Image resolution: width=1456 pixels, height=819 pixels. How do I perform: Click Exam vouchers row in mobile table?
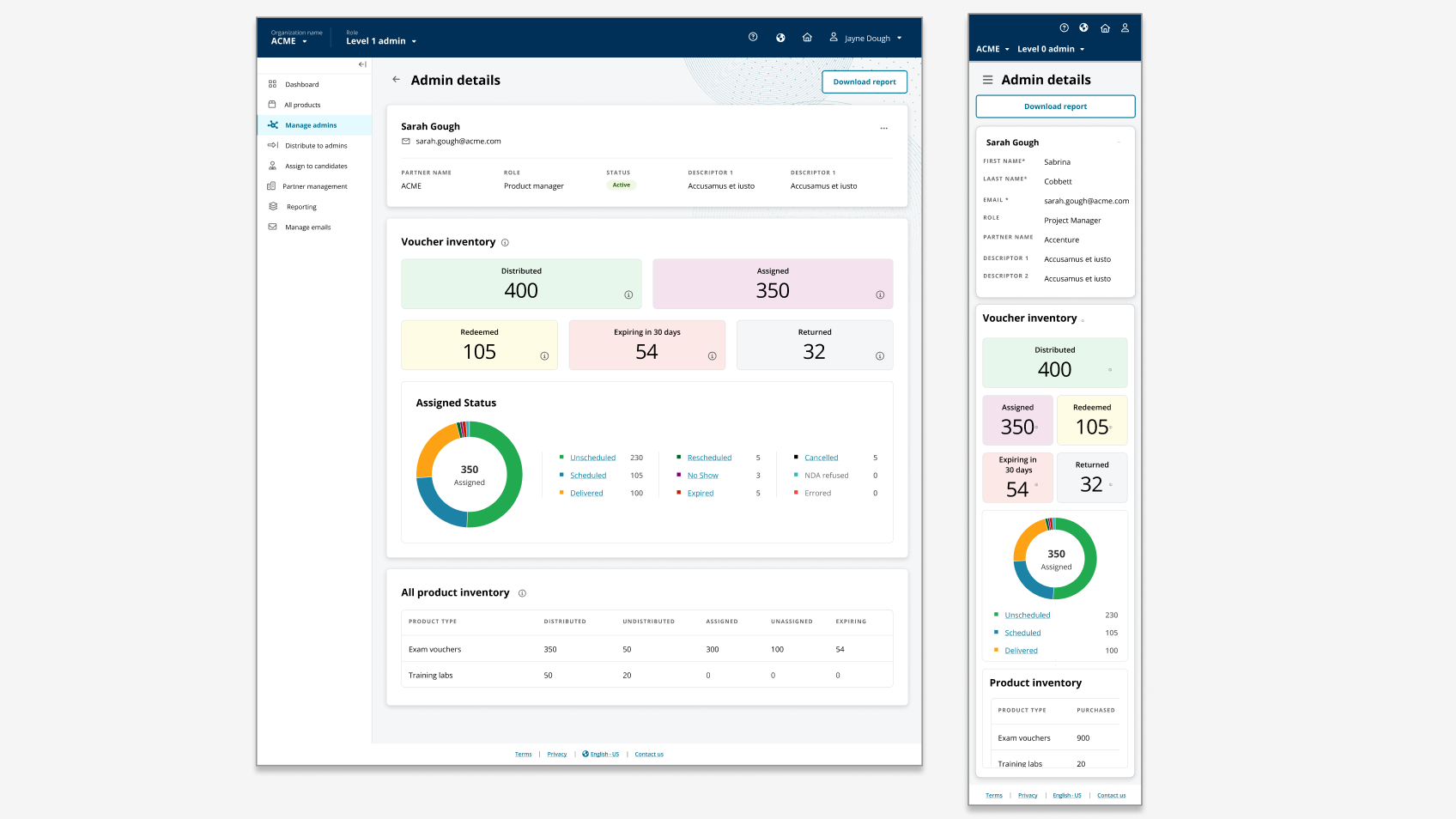(x=1055, y=738)
